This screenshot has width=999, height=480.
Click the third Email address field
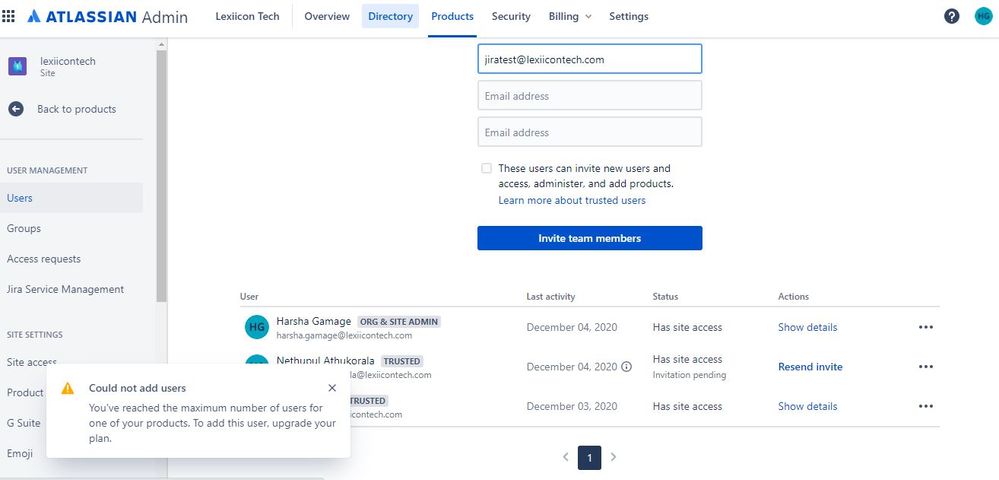point(589,132)
